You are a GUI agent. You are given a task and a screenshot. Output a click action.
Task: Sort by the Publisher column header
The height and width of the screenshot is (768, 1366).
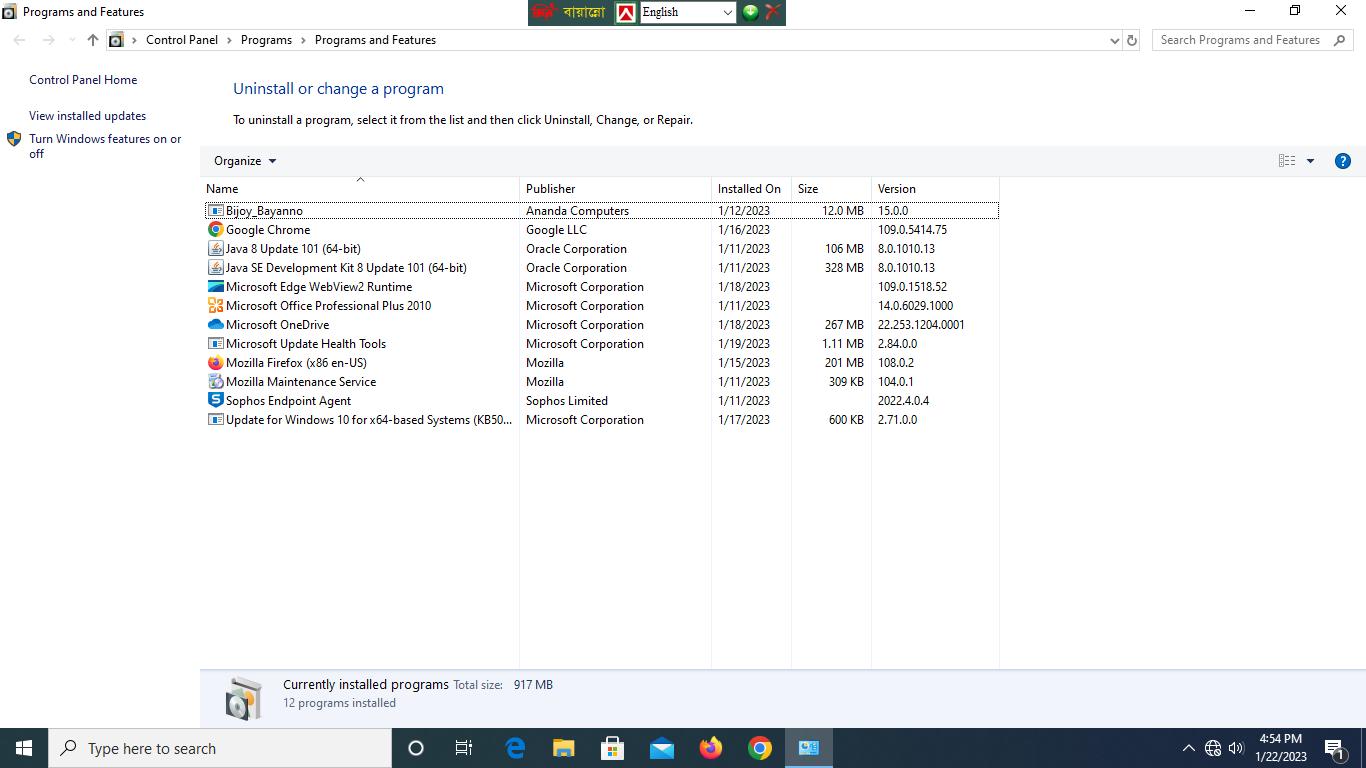615,189
